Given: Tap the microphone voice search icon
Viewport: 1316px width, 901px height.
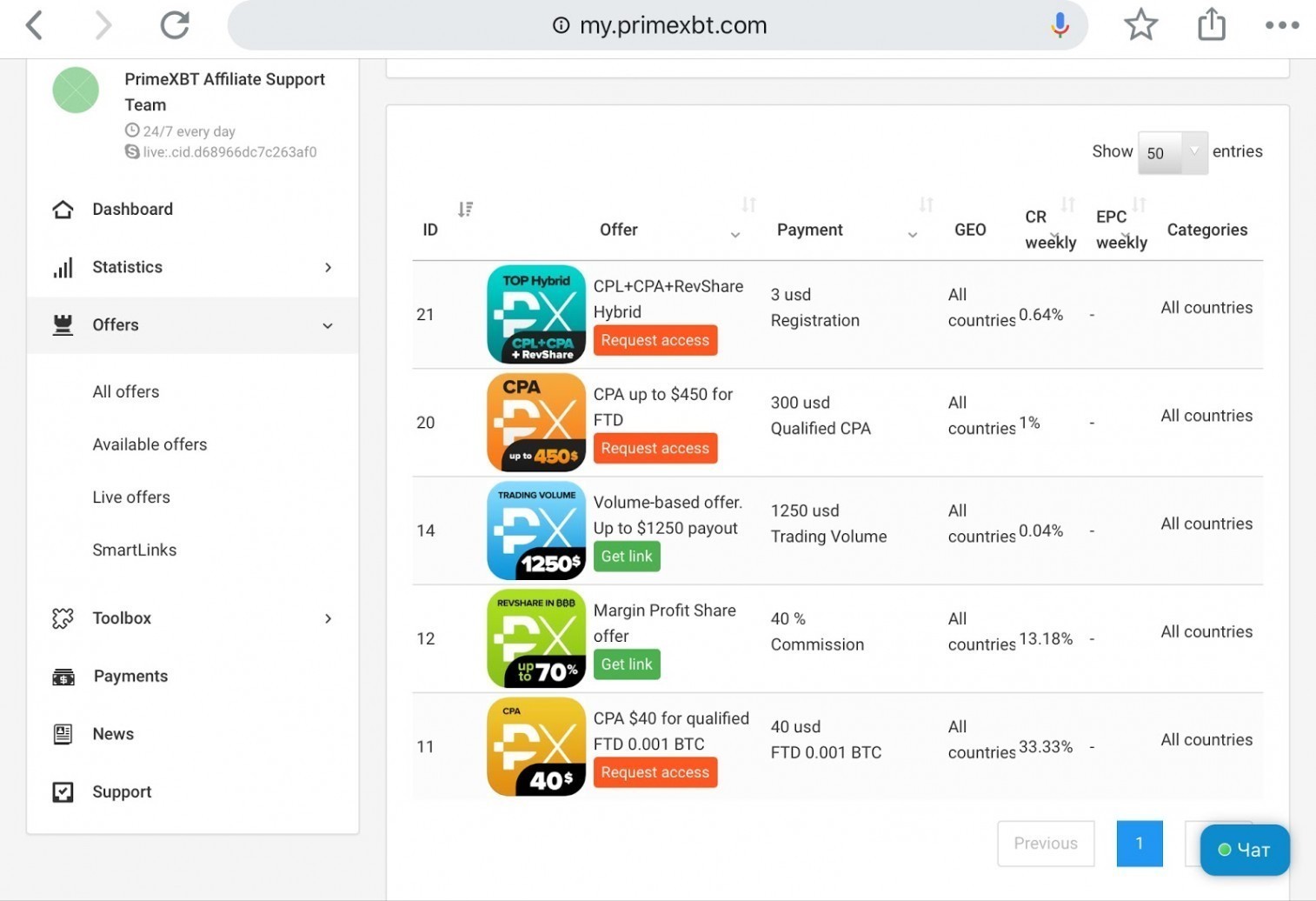Looking at the screenshot, I should [1060, 25].
